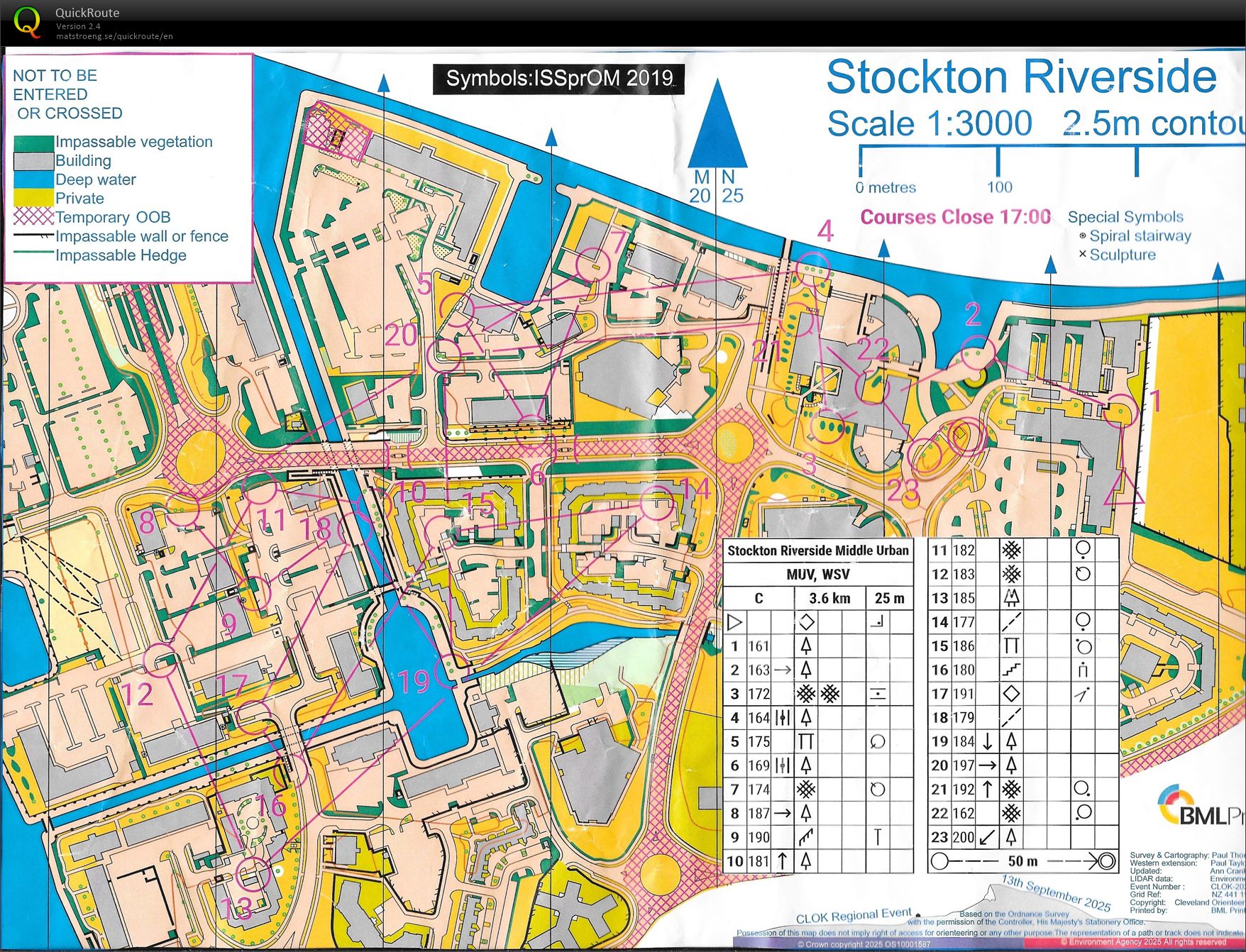Image resolution: width=1246 pixels, height=952 pixels.
Task: Click the 'QuickRoute' title in the header
Action: (x=87, y=13)
